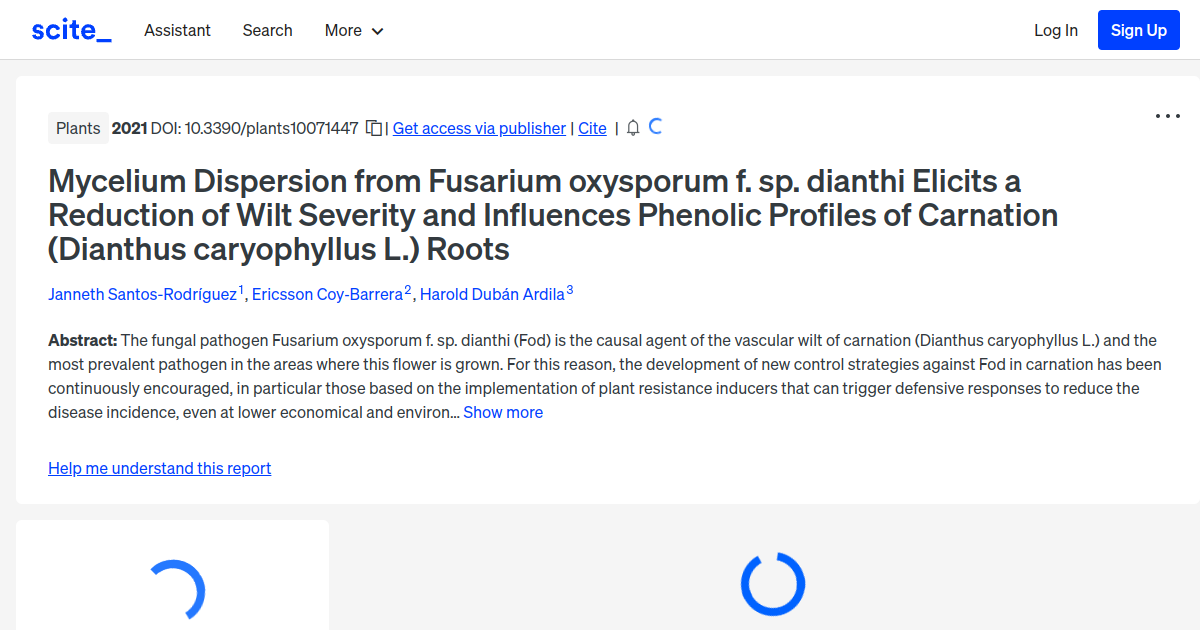Open author Ericsson Coy-Barrera
The image size is (1200, 630).
coord(327,294)
